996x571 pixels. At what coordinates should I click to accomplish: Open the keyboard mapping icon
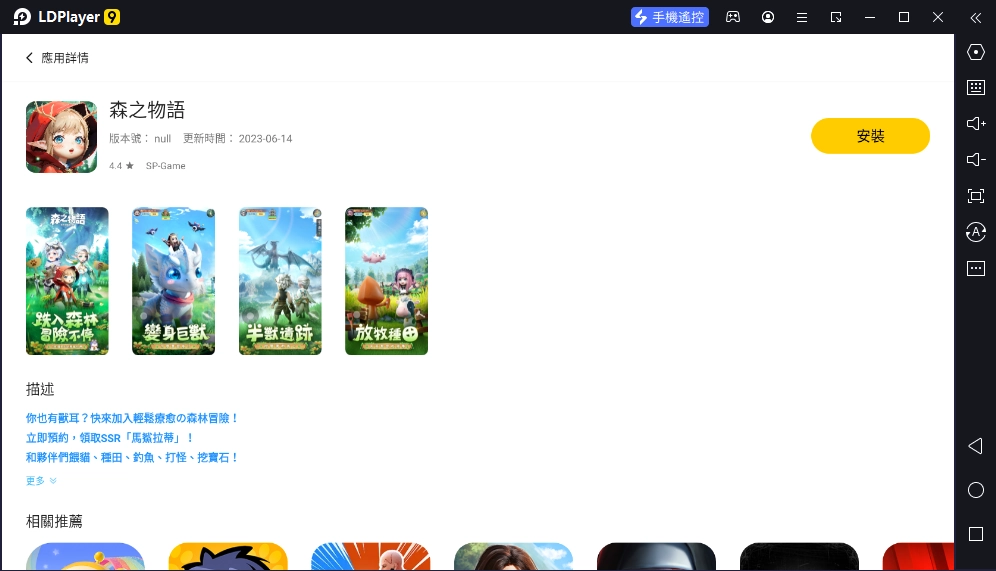(976, 88)
